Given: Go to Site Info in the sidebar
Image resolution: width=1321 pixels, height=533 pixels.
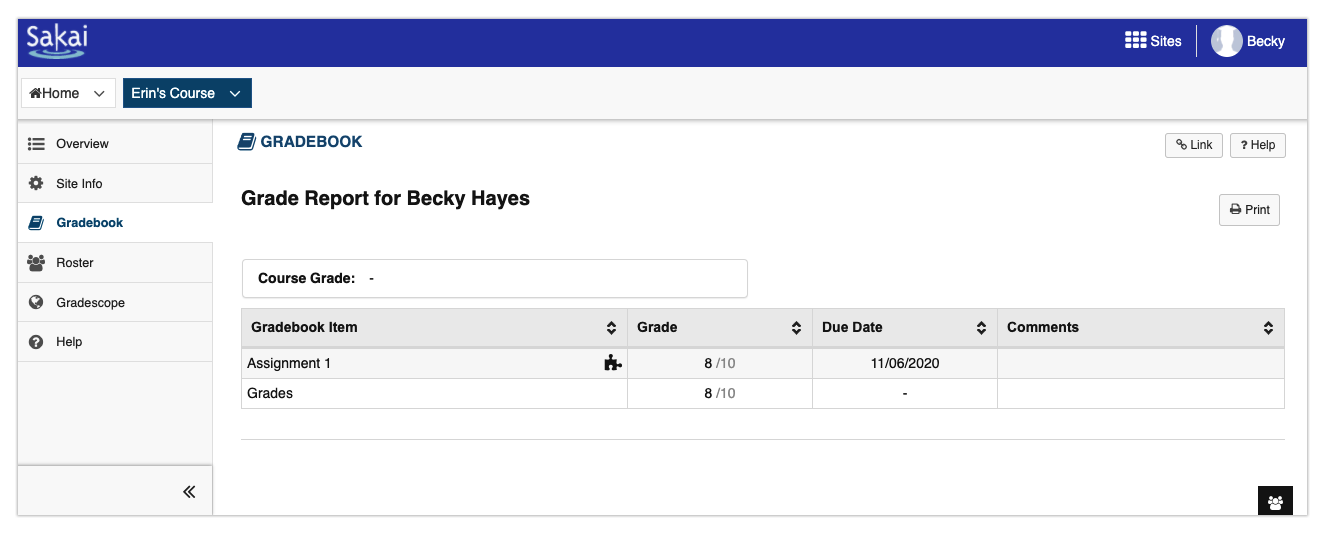Looking at the screenshot, I should (x=79, y=184).
